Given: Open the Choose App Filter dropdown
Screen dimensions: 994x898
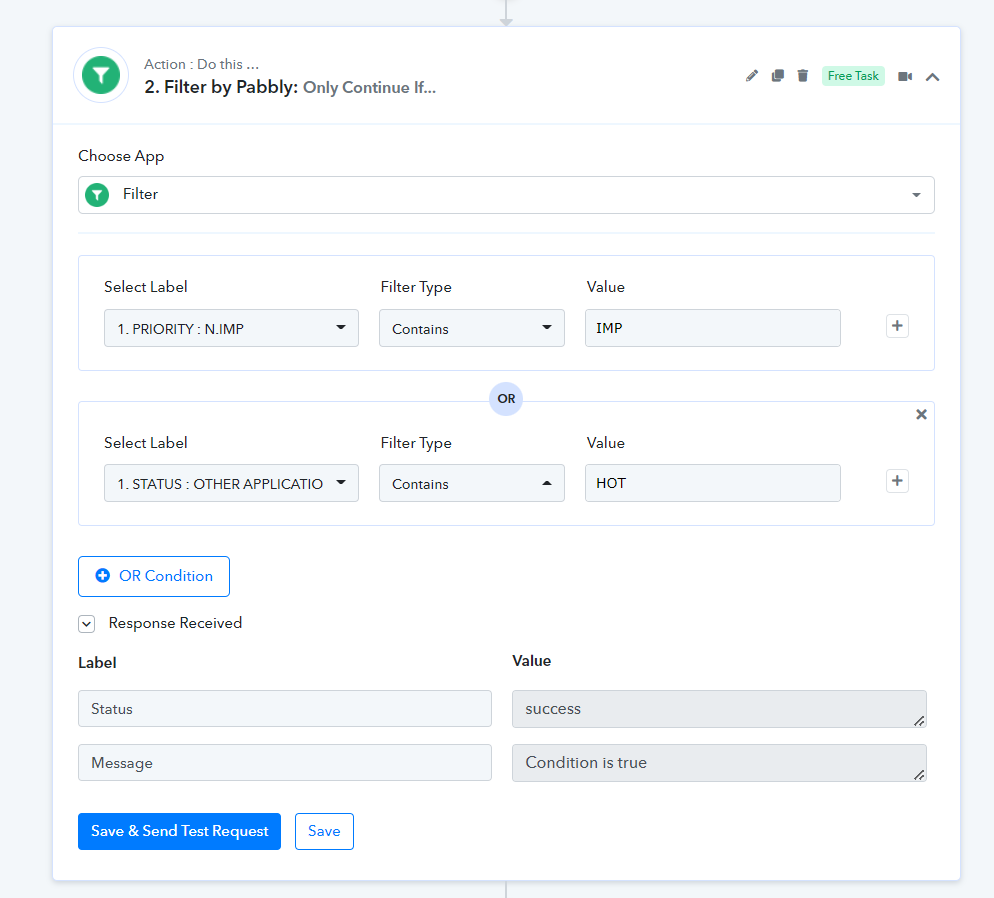Looking at the screenshot, I should pyautogui.click(x=506, y=195).
